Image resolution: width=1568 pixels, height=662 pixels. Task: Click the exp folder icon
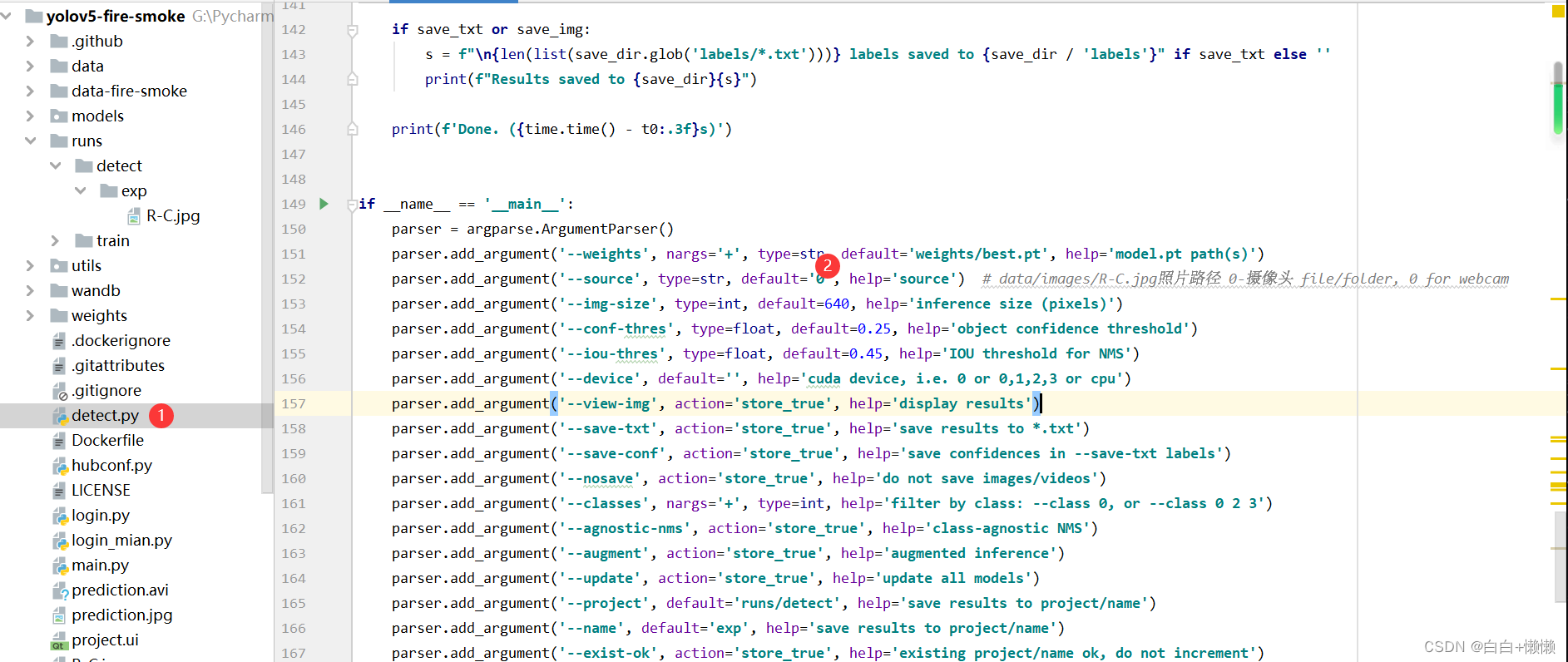click(x=109, y=190)
